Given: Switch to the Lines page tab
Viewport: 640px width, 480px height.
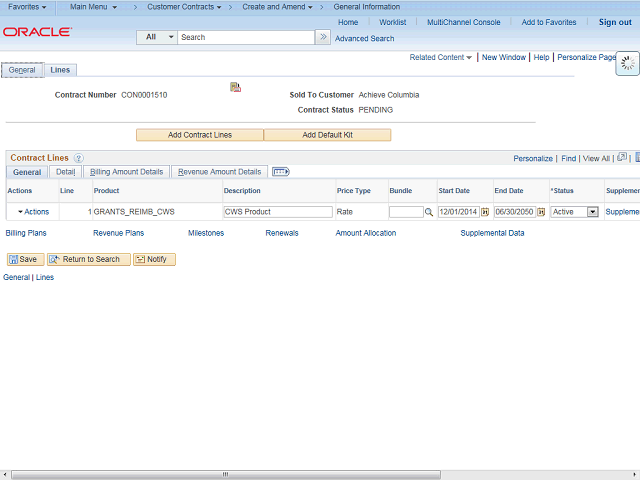Looking at the screenshot, I should [60, 70].
